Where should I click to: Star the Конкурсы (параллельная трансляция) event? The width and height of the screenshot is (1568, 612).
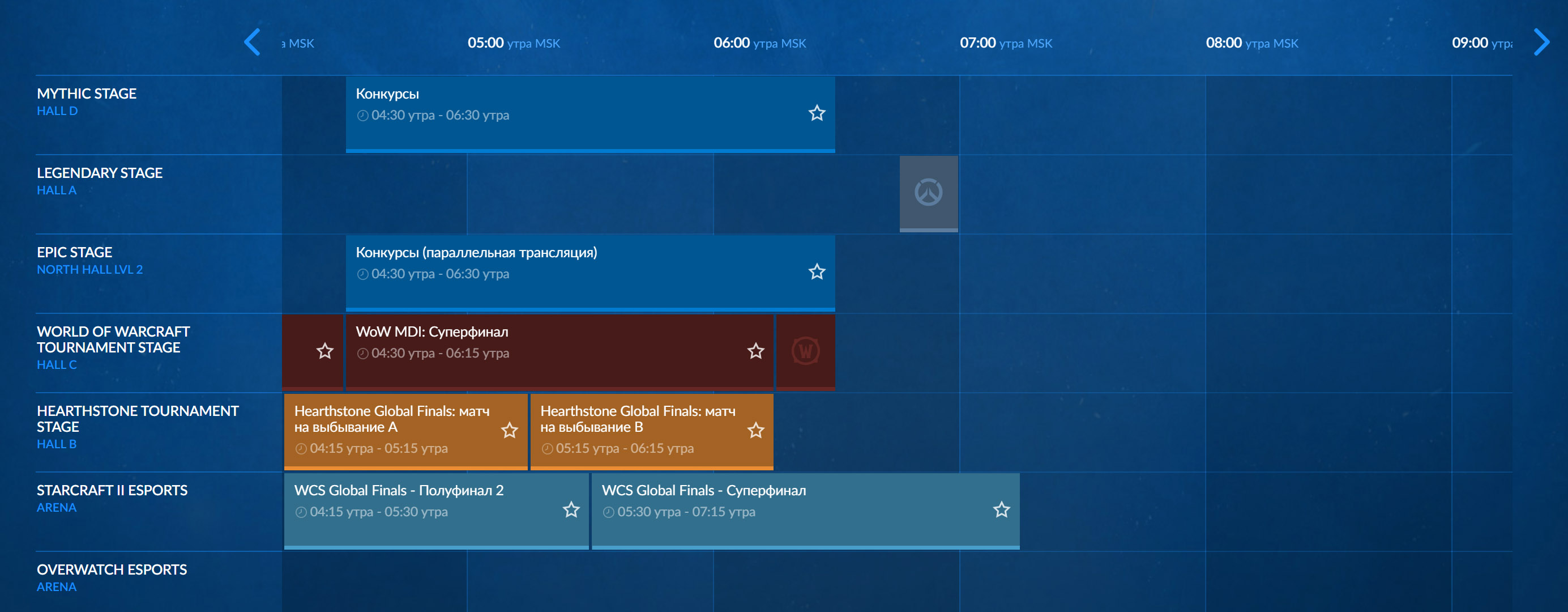(817, 271)
